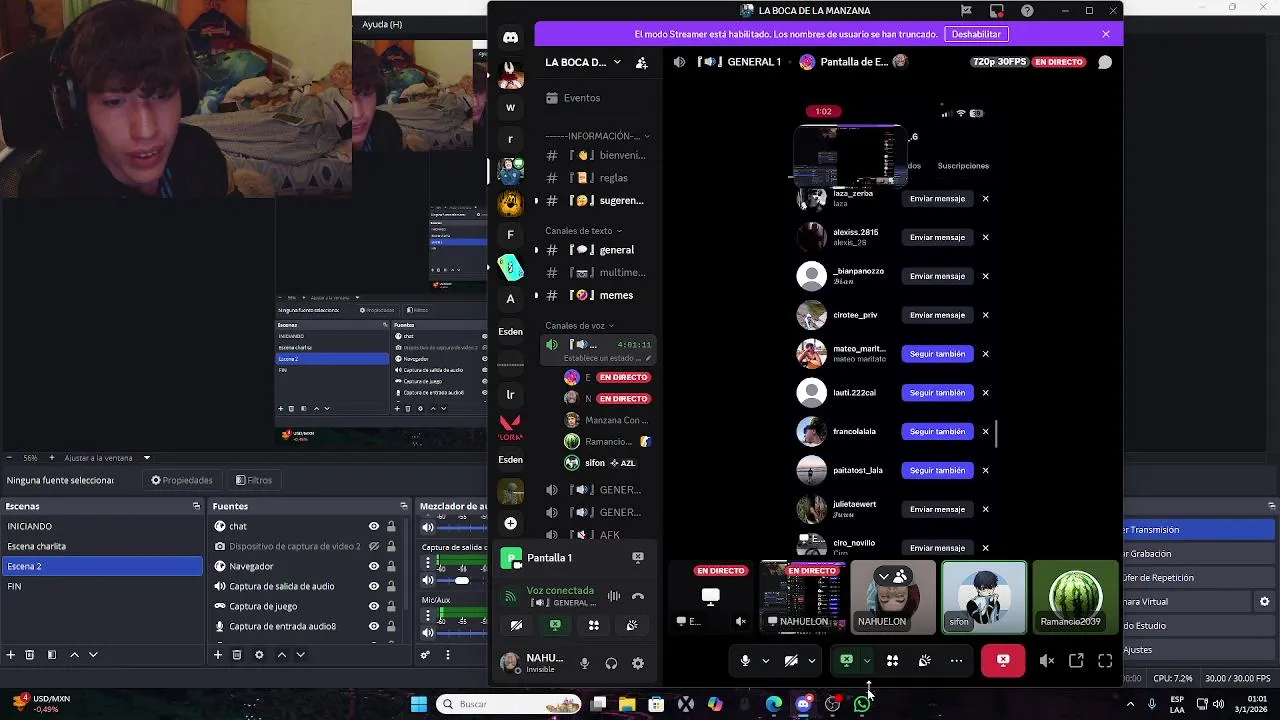Open activities icon in call controls
This screenshot has height=720, width=1280.
click(892, 661)
